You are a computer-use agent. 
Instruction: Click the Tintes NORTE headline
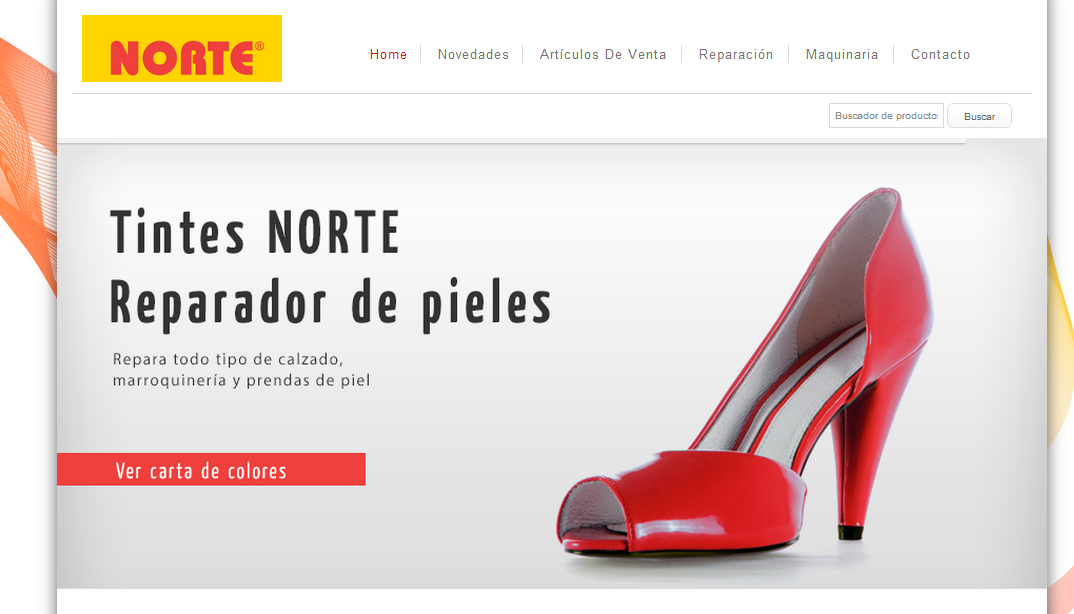(x=255, y=232)
